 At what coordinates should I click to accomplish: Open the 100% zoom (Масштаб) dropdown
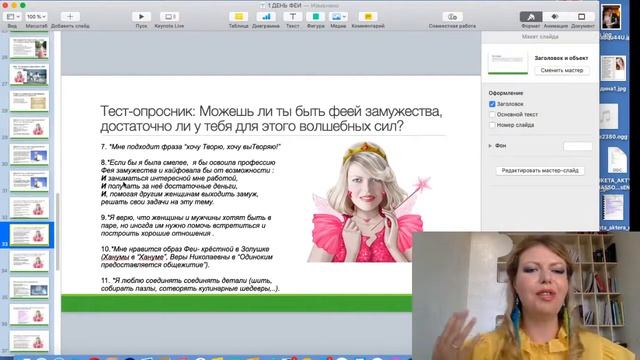coord(36,17)
